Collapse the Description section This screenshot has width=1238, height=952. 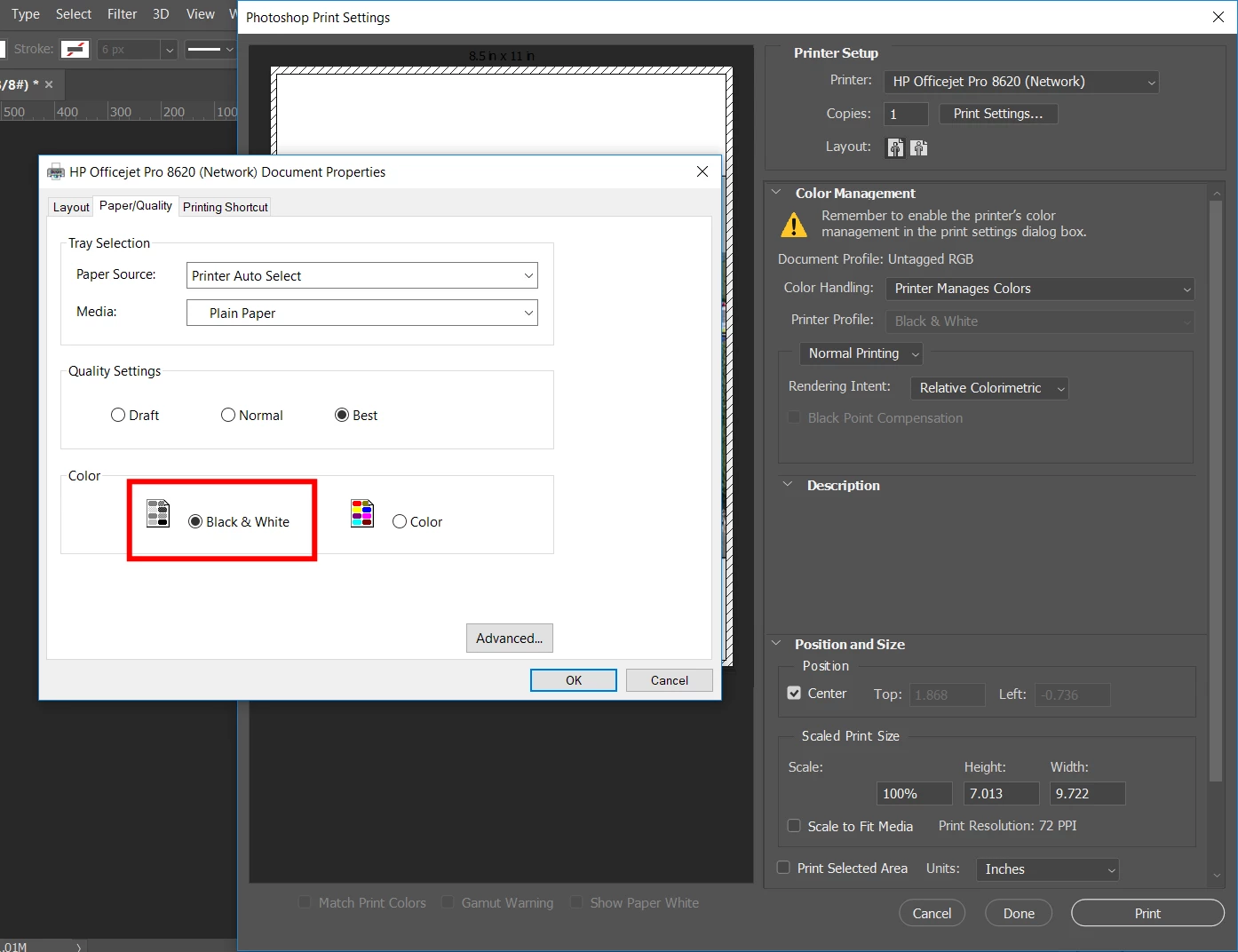(788, 485)
